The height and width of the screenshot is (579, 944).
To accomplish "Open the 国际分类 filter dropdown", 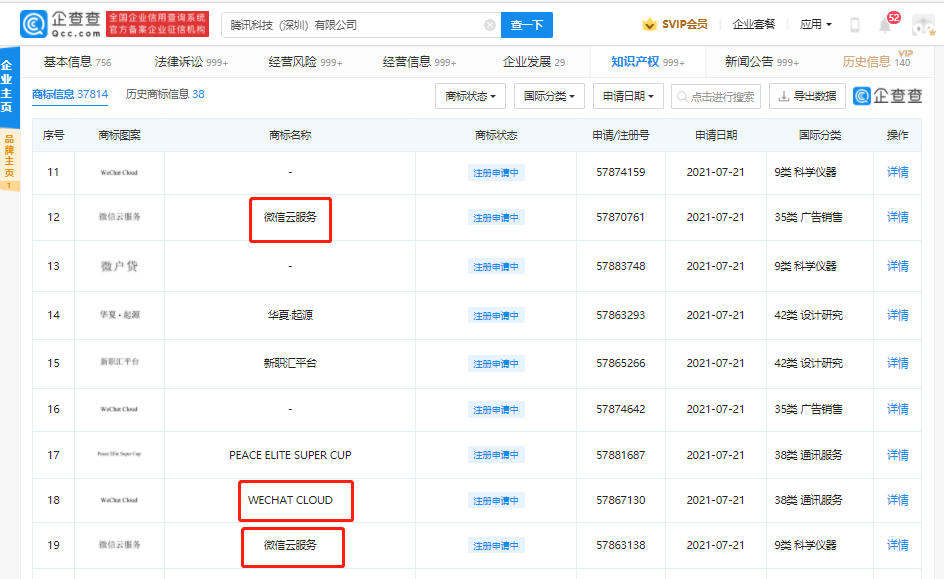I will pos(549,96).
